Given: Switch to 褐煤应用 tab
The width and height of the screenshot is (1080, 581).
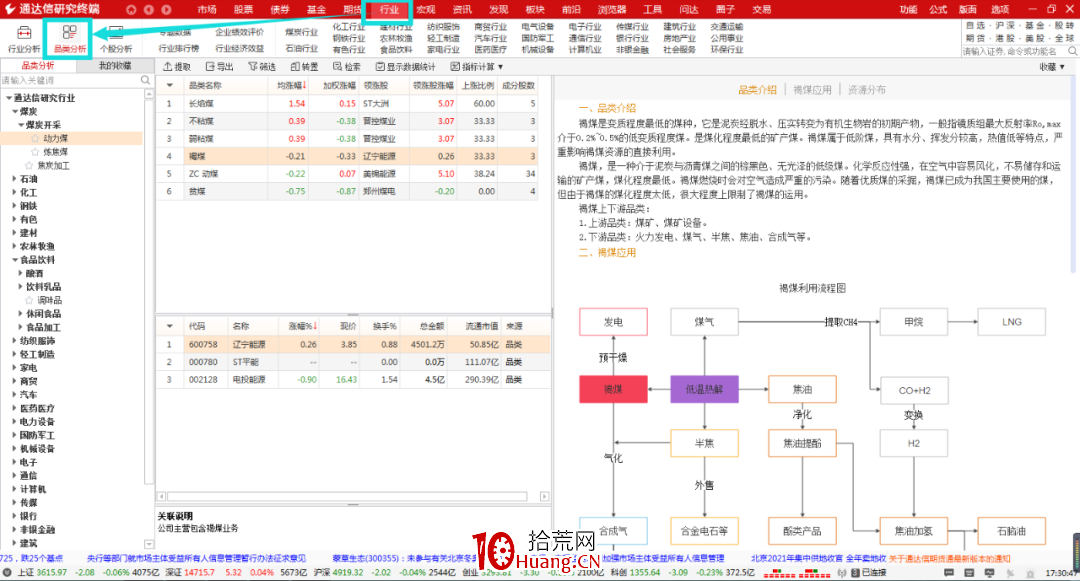Looking at the screenshot, I should (x=812, y=90).
